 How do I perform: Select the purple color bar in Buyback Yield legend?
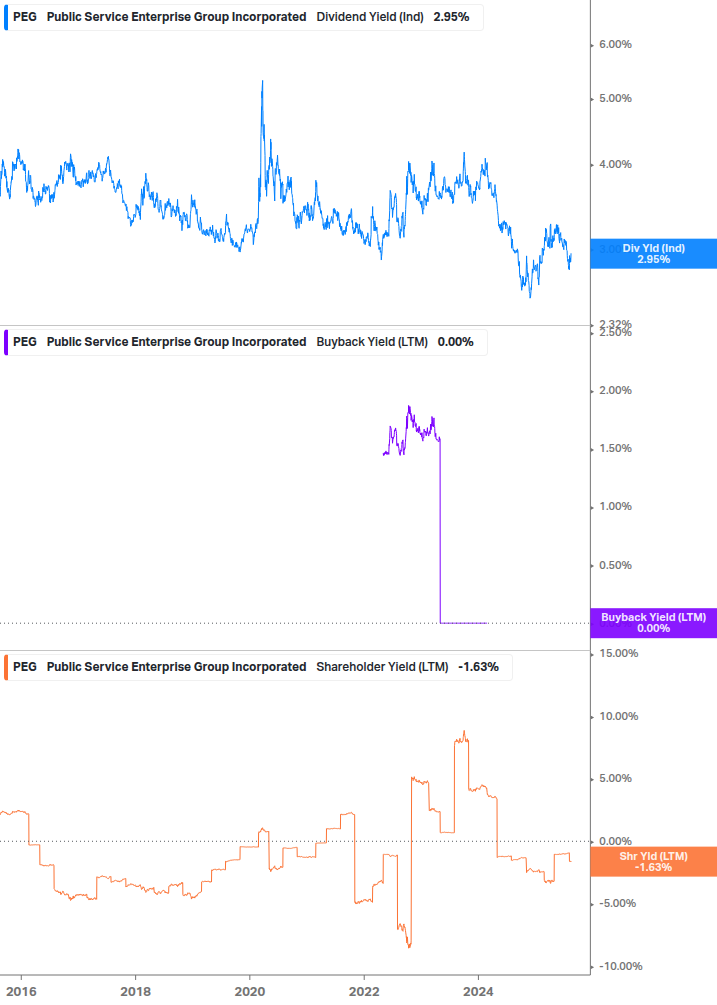(6, 342)
